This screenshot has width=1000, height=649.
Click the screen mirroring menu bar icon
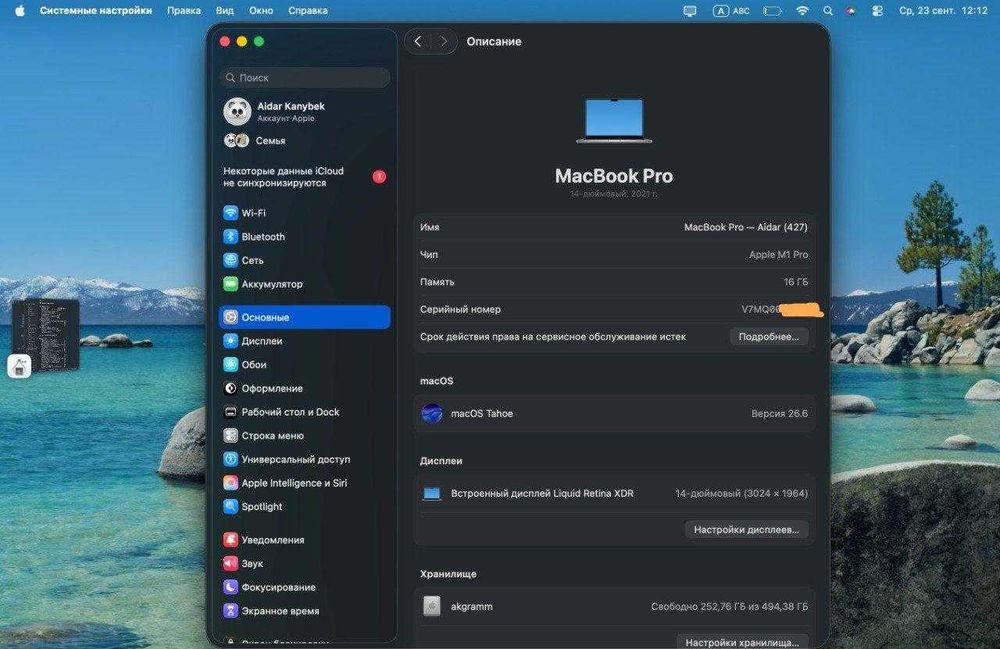pyautogui.click(x=689, y=11)
